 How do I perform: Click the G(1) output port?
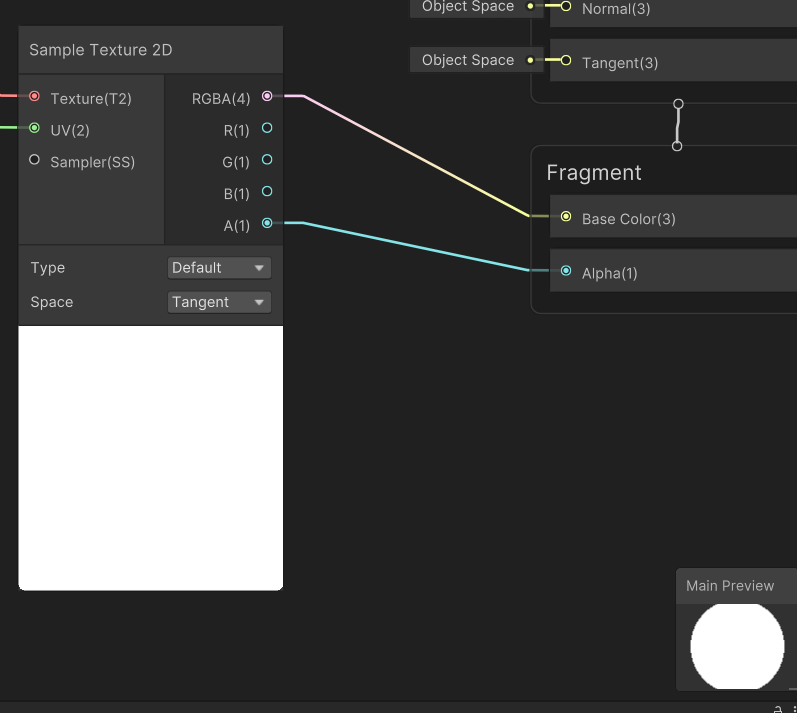(x=267, y=160)
